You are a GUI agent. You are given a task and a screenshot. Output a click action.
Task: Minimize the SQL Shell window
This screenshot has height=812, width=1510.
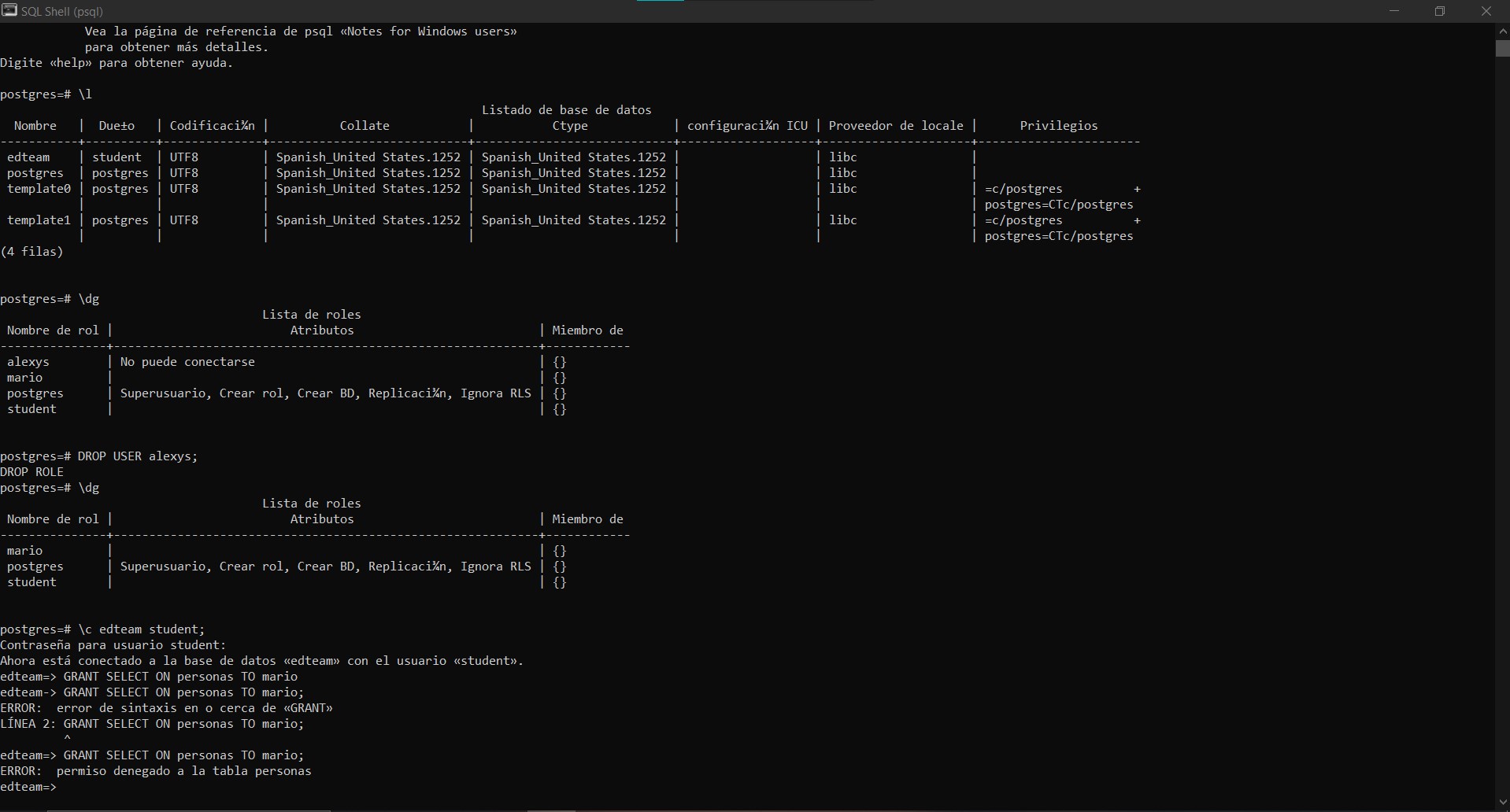coord(1394,11)
